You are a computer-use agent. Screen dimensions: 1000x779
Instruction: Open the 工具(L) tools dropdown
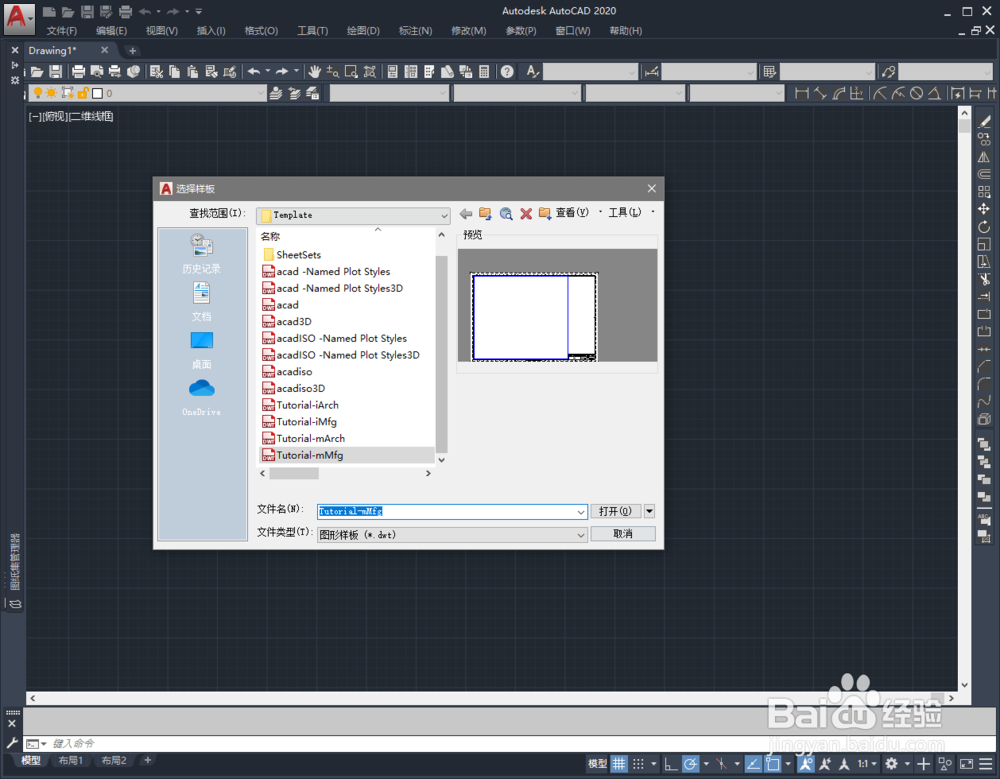(652, 212)
